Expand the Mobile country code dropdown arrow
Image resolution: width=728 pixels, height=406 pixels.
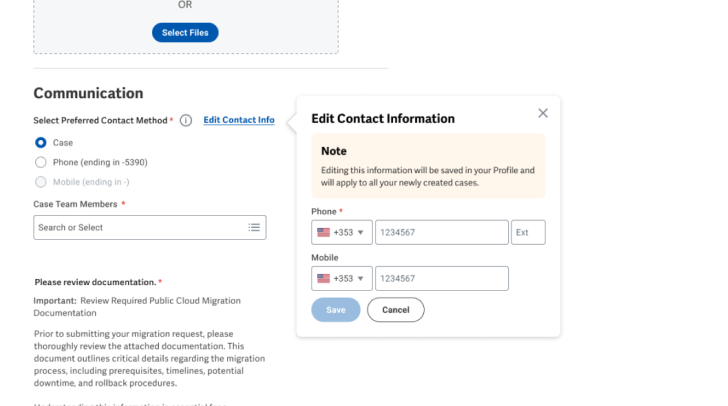(x=360, y=279)
